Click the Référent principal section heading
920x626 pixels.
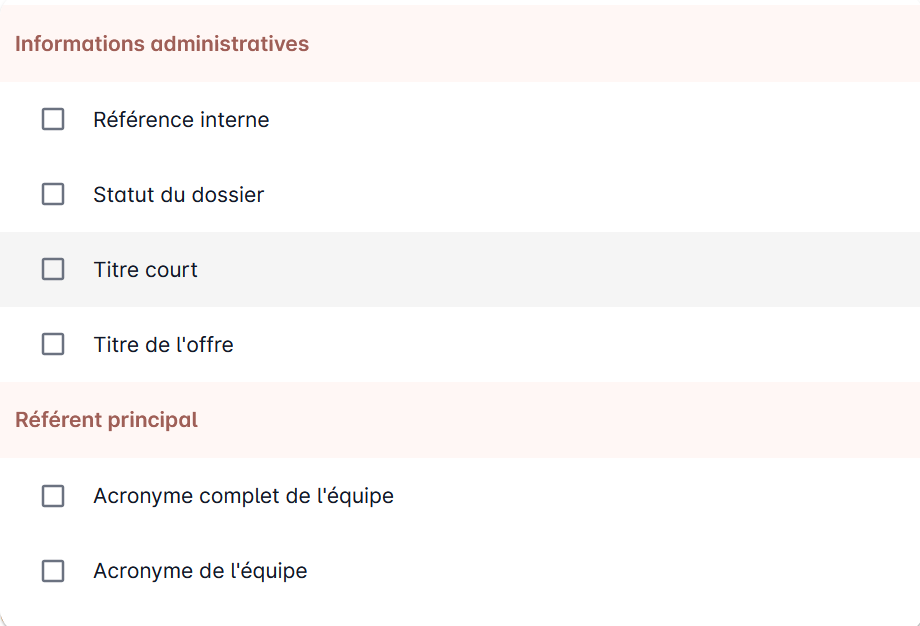click(106, 420)
